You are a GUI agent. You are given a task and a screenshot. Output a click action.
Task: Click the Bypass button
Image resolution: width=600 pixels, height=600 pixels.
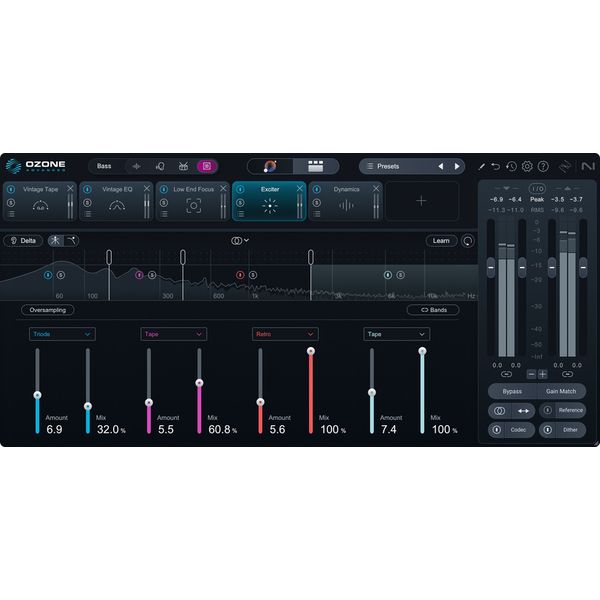point(512,391)
